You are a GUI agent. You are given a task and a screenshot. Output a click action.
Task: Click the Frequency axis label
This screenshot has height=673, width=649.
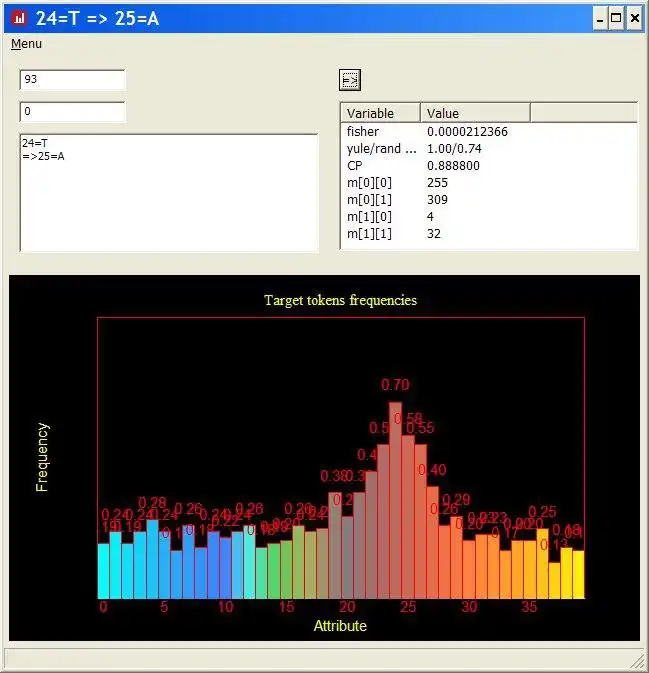tap(42, 457)
